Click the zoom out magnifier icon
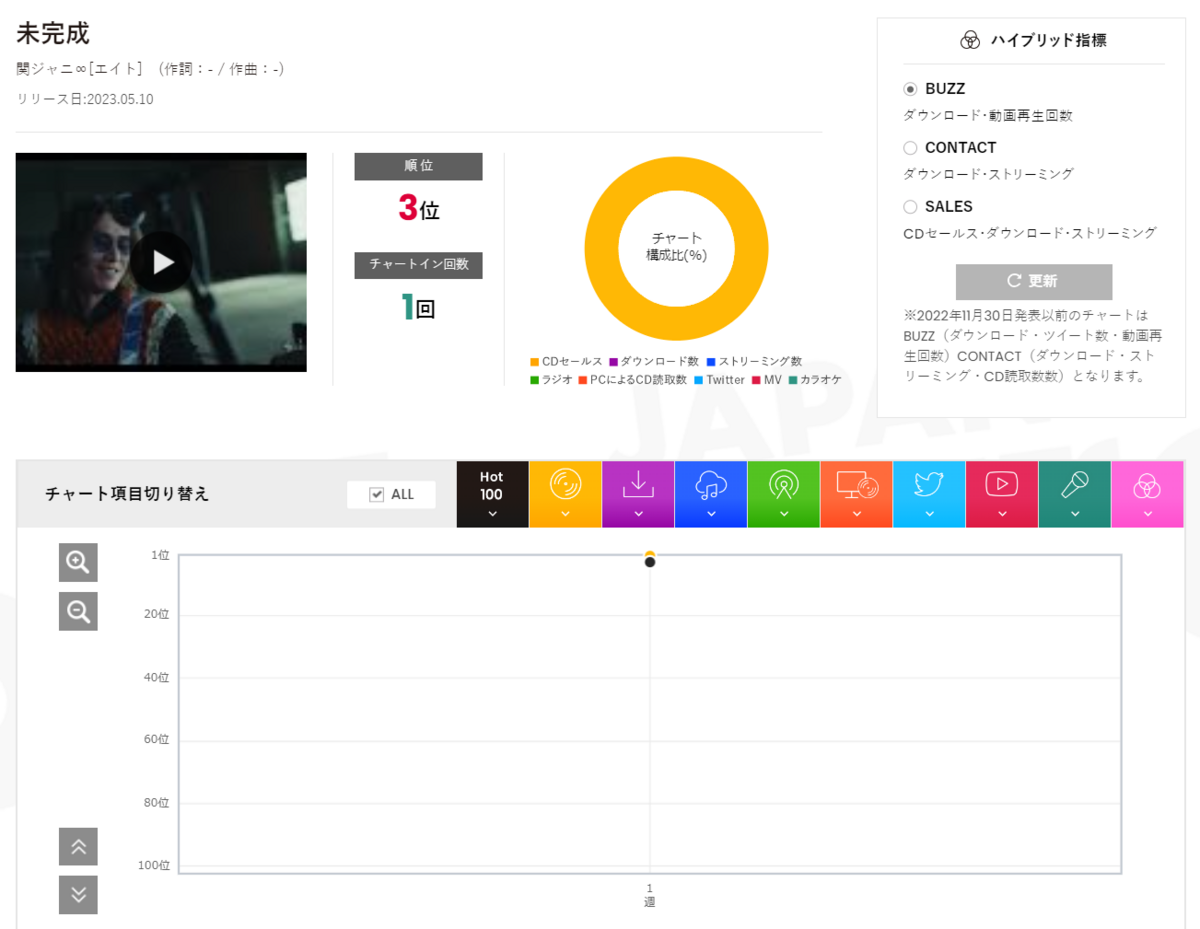The height and width of the screenshot is (929, 1200). pos(78,611)
